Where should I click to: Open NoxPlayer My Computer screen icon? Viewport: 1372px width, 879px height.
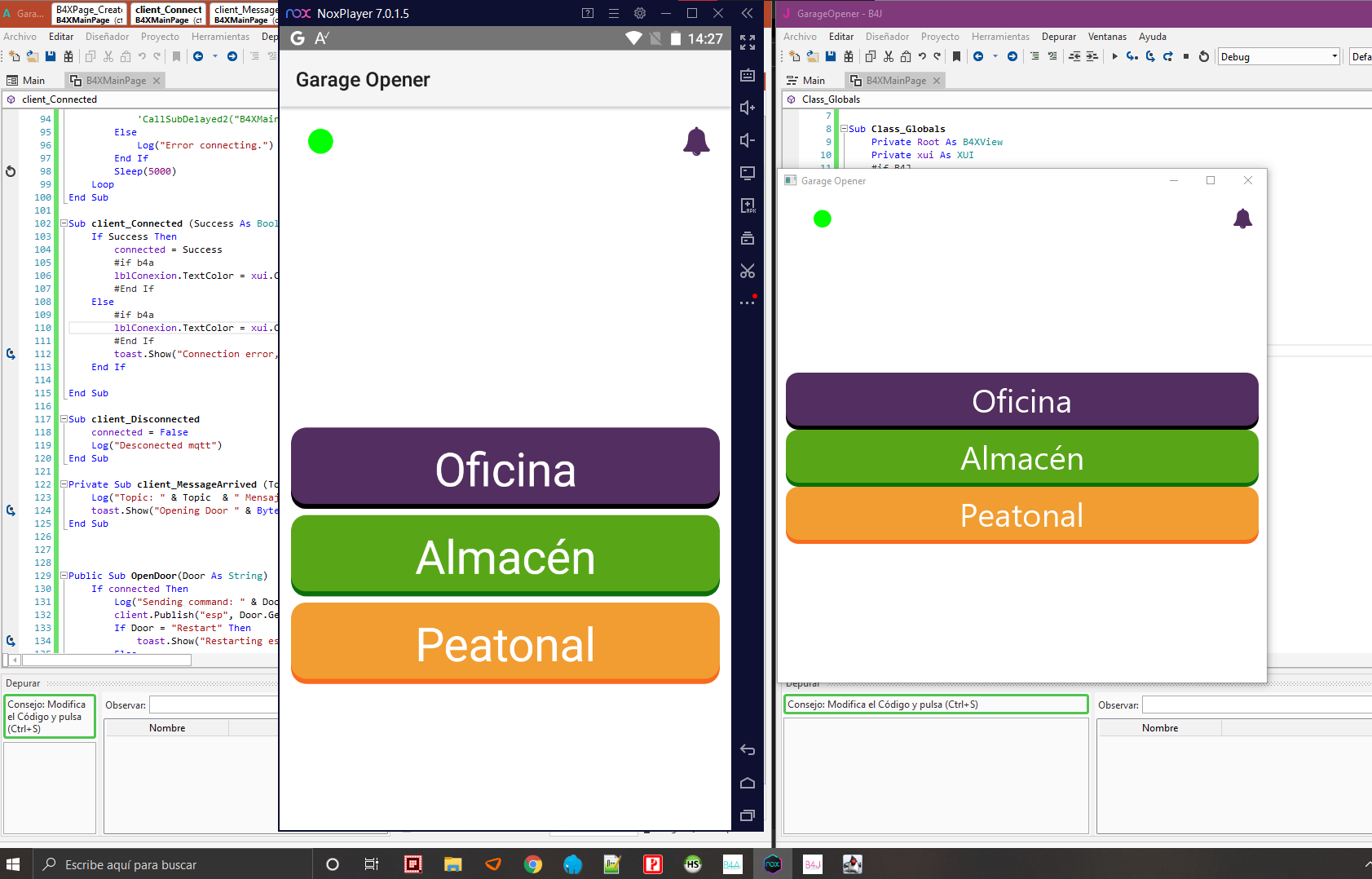[x=748, y=173]
